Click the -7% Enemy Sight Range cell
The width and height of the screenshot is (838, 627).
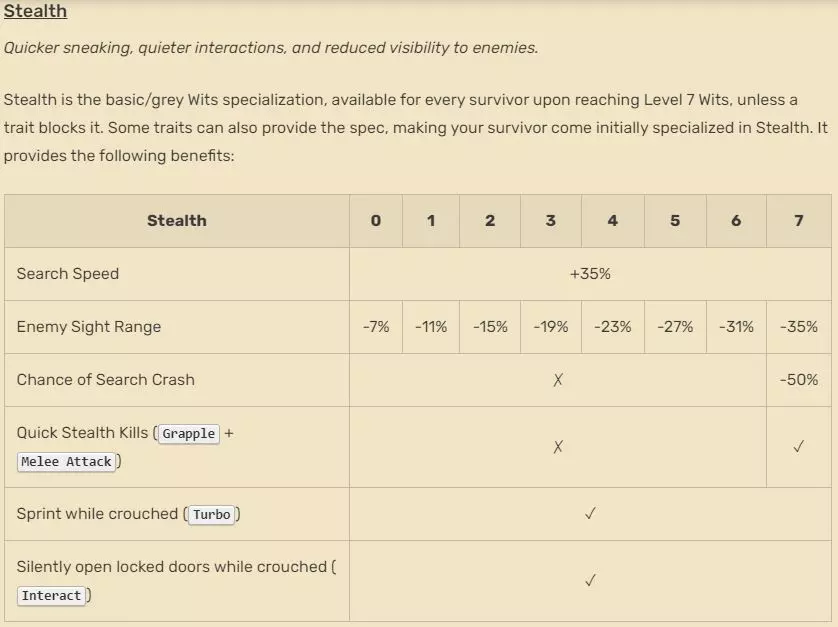pos(376,327)
